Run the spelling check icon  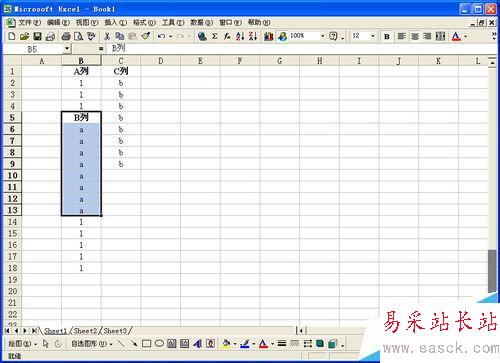[x=91, y=36]
